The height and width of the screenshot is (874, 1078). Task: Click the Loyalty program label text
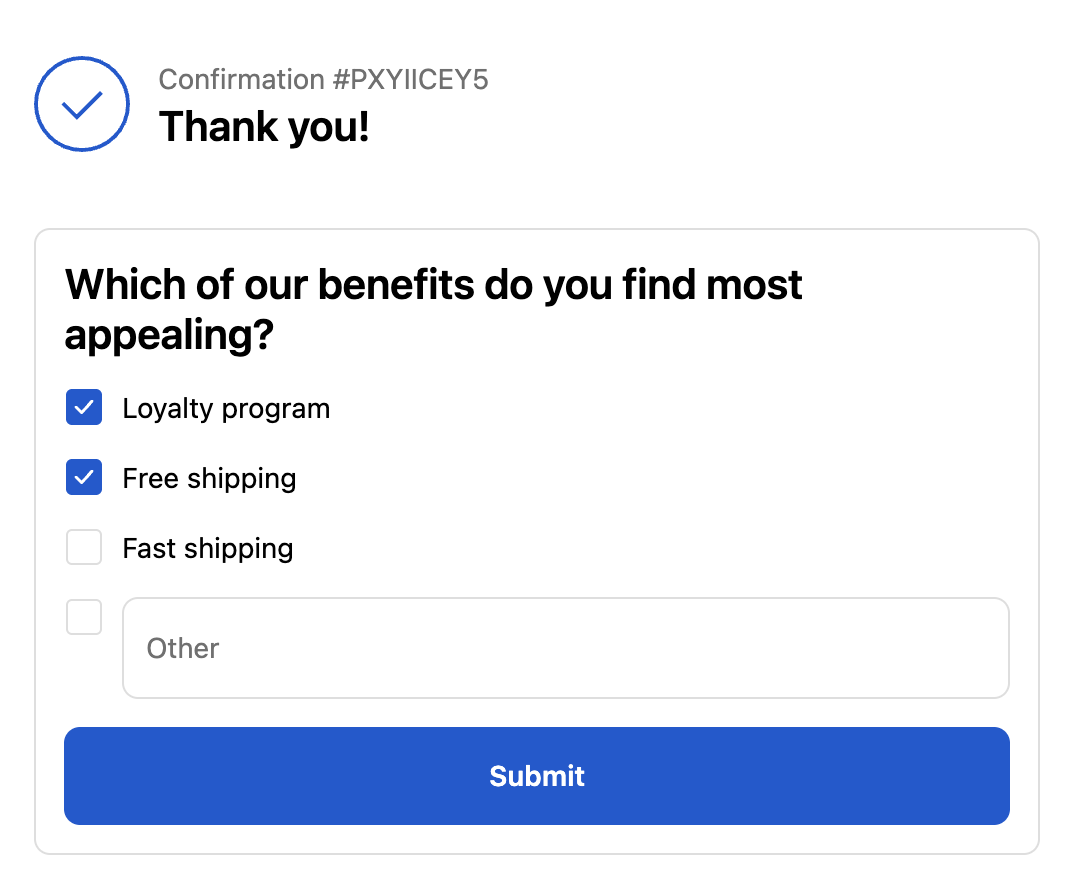(226, 408)
